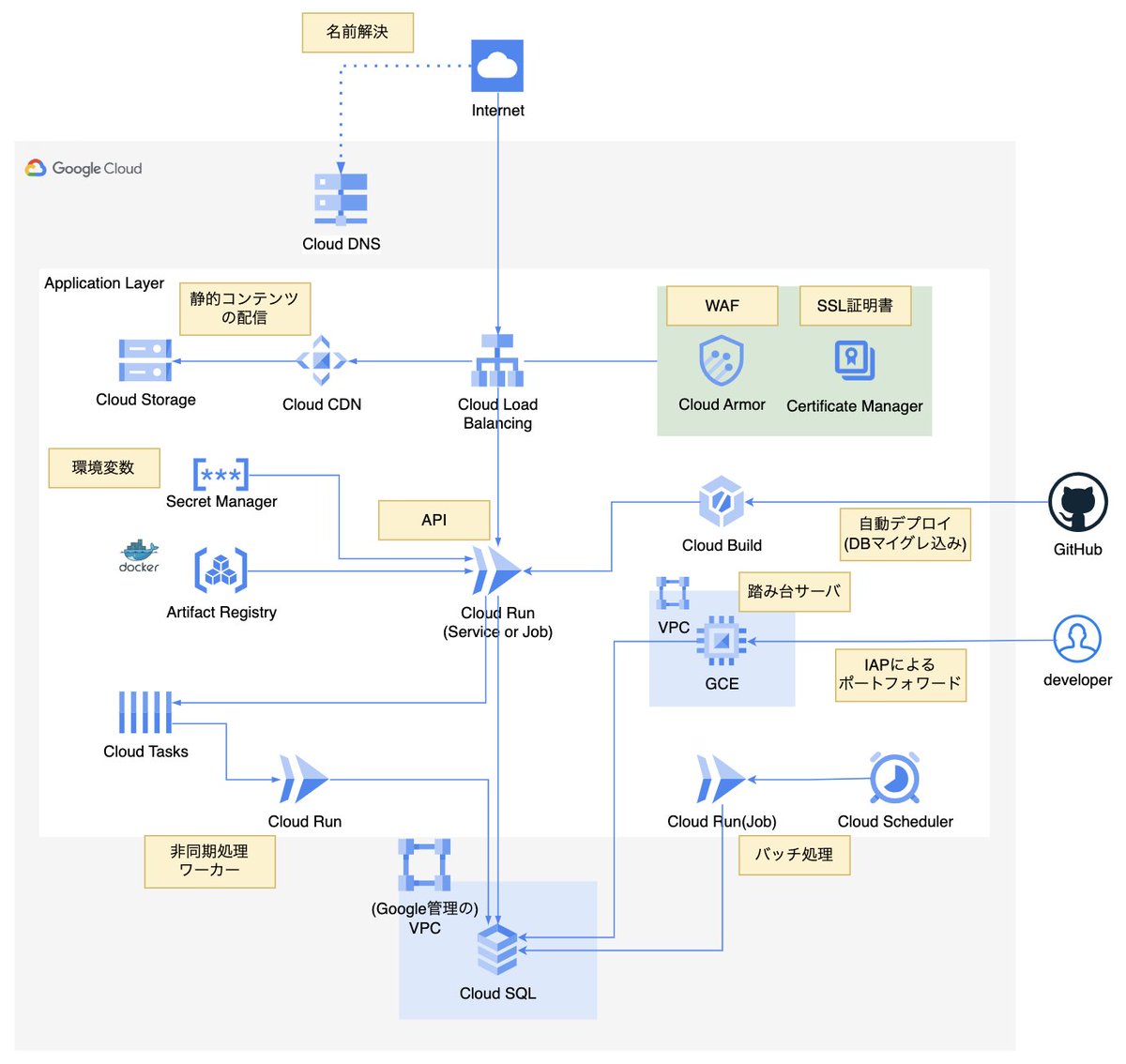
Task: Click the Cloud SQL text label
Action: pos(498,994)
